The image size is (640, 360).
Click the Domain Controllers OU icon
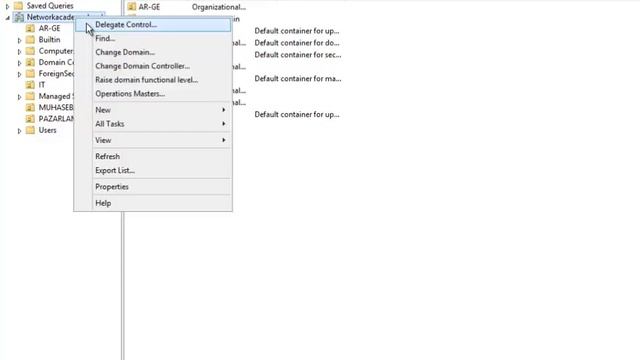coord(30,62)
